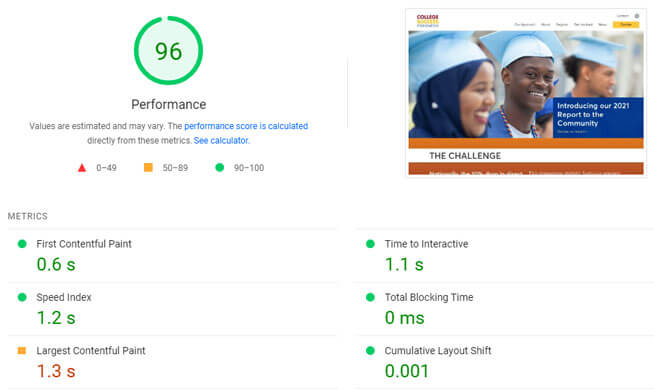Click the '1.1 s' value
This screenshot has height=390, width=654.
click(x=404, y=264)
